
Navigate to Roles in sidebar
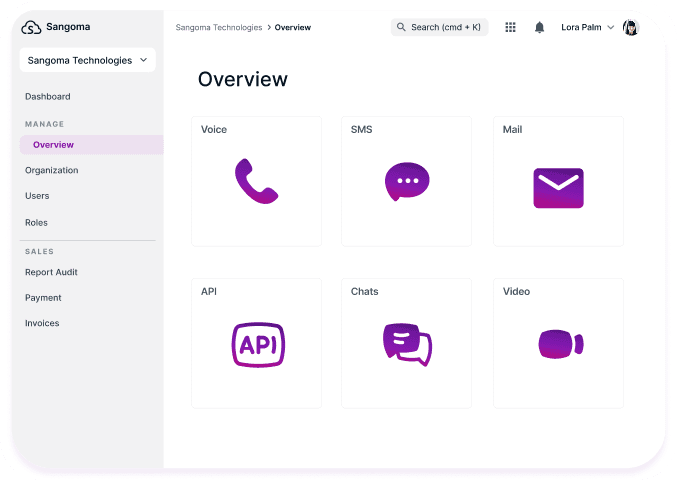tap(36, 223)
